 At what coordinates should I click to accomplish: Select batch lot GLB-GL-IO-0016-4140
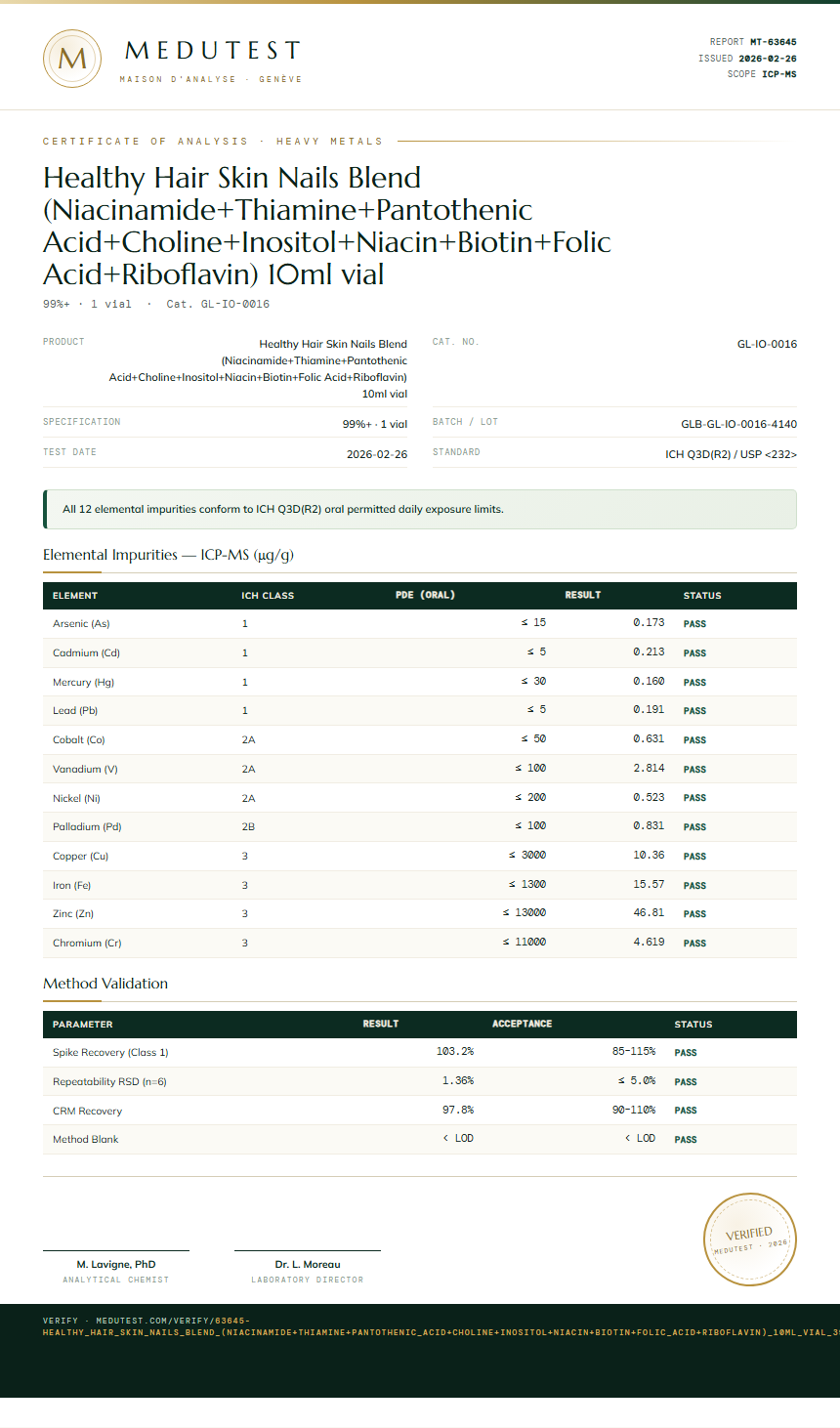point(738,424)
